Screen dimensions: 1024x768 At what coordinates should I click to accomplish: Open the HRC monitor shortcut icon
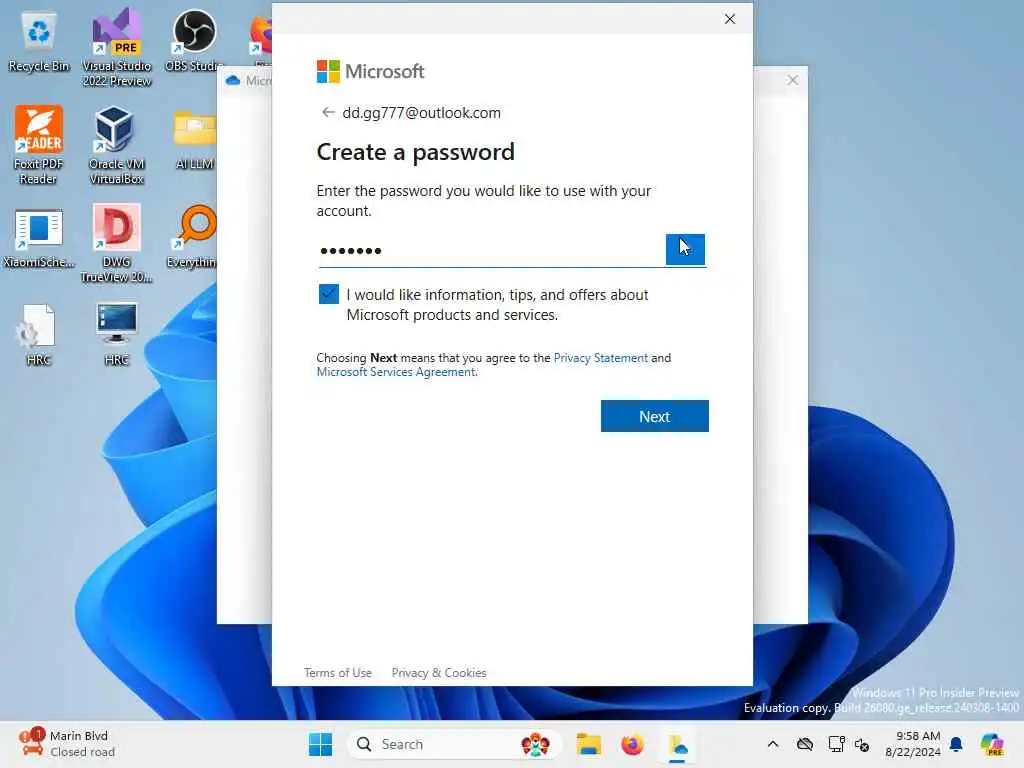116,333
